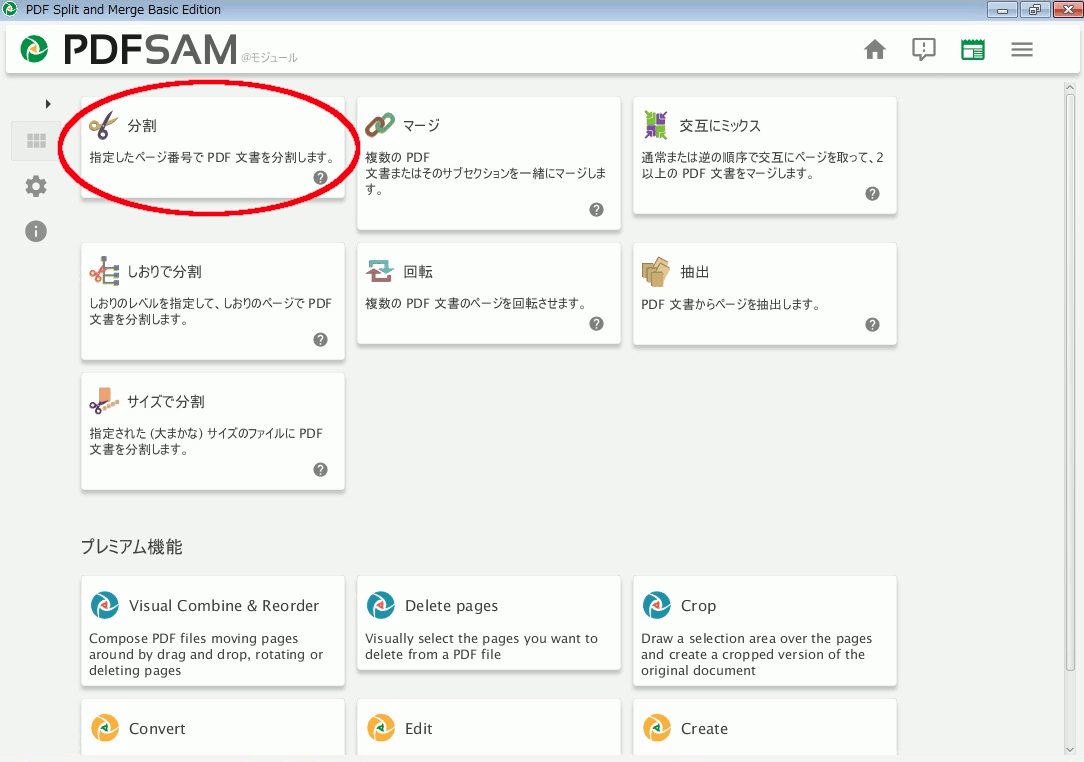Open the About info icon in sidebar
This screenshot has height=762, width=1084.
click(x=36, y=231)
